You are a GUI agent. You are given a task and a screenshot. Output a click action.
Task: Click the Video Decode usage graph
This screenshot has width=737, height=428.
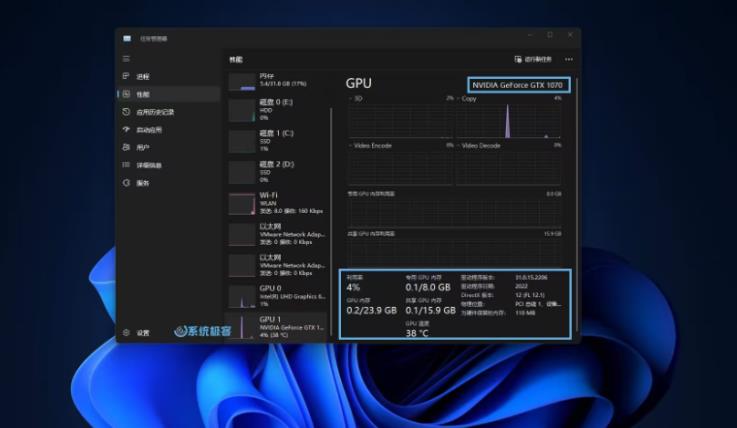[x=509, y=167]
